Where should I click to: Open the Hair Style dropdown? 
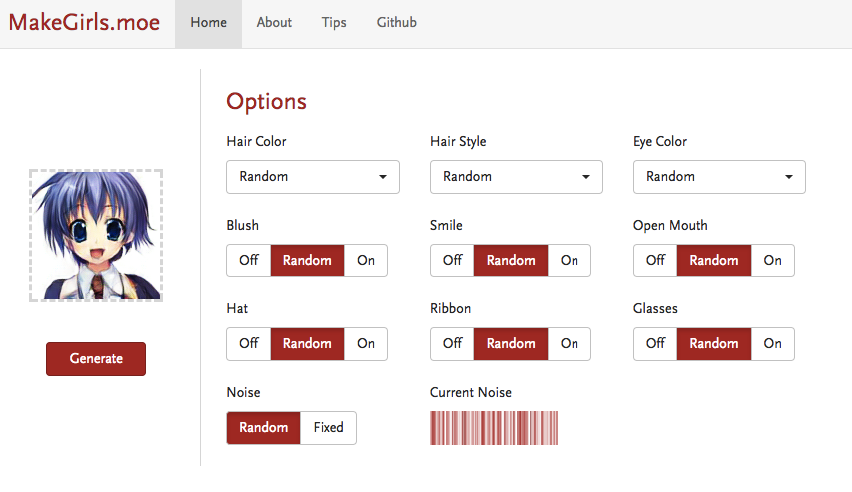(516, 177)
